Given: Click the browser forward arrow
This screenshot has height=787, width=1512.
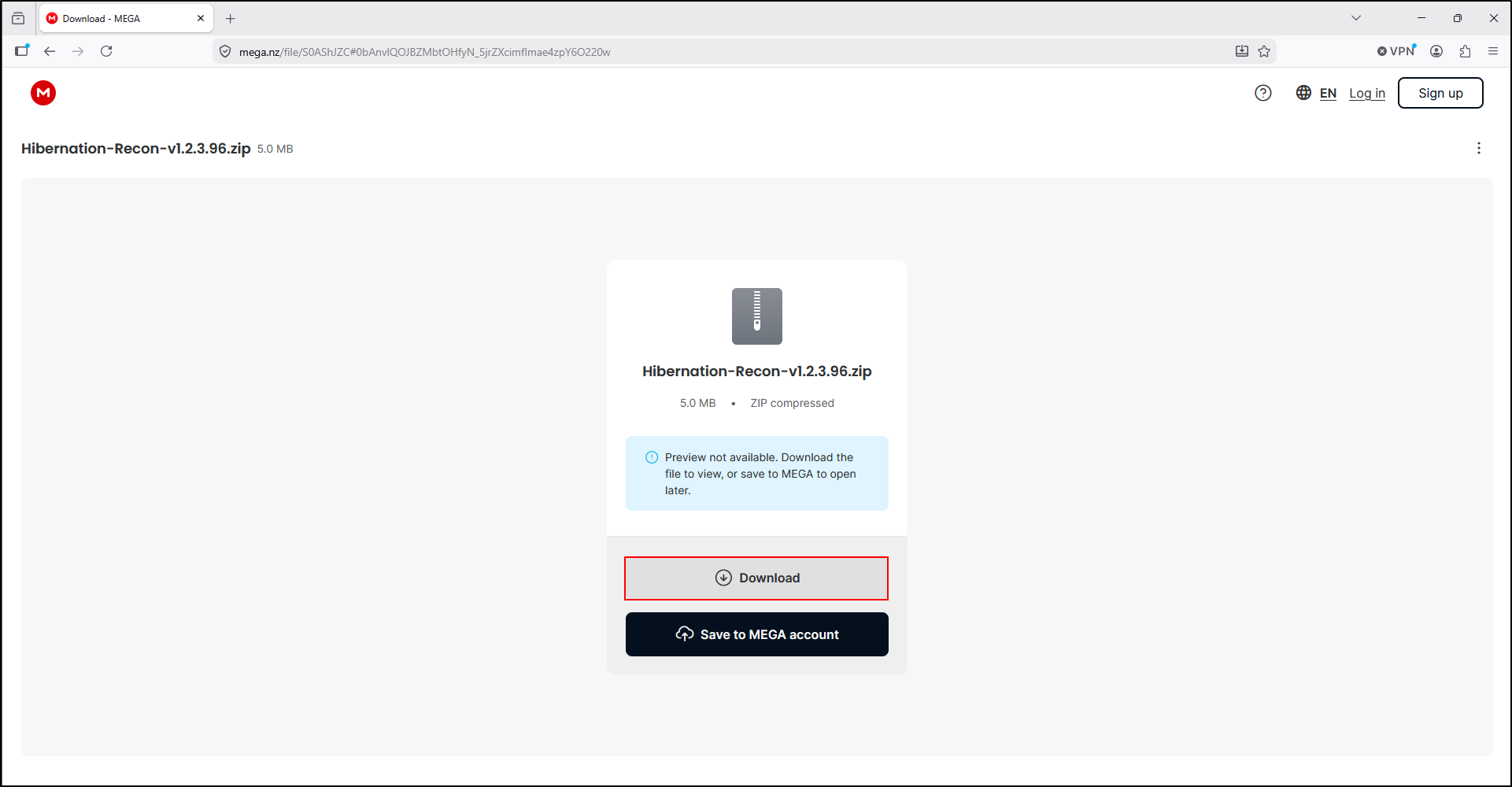Looking at the screenshot, I should tap(78, 51).
